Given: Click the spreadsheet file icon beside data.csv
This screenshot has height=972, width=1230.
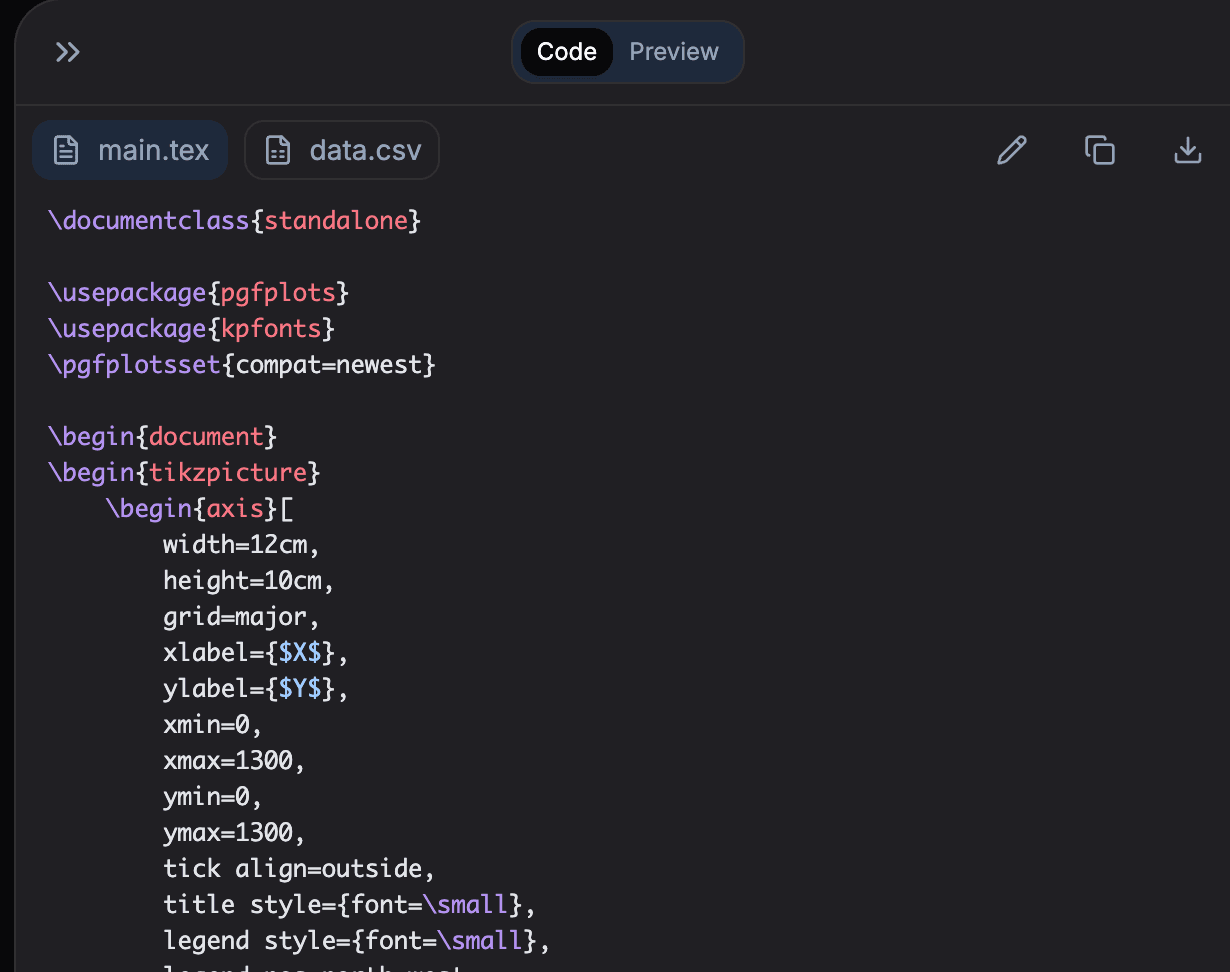Looking at the screenshot, I should (277, 151).
